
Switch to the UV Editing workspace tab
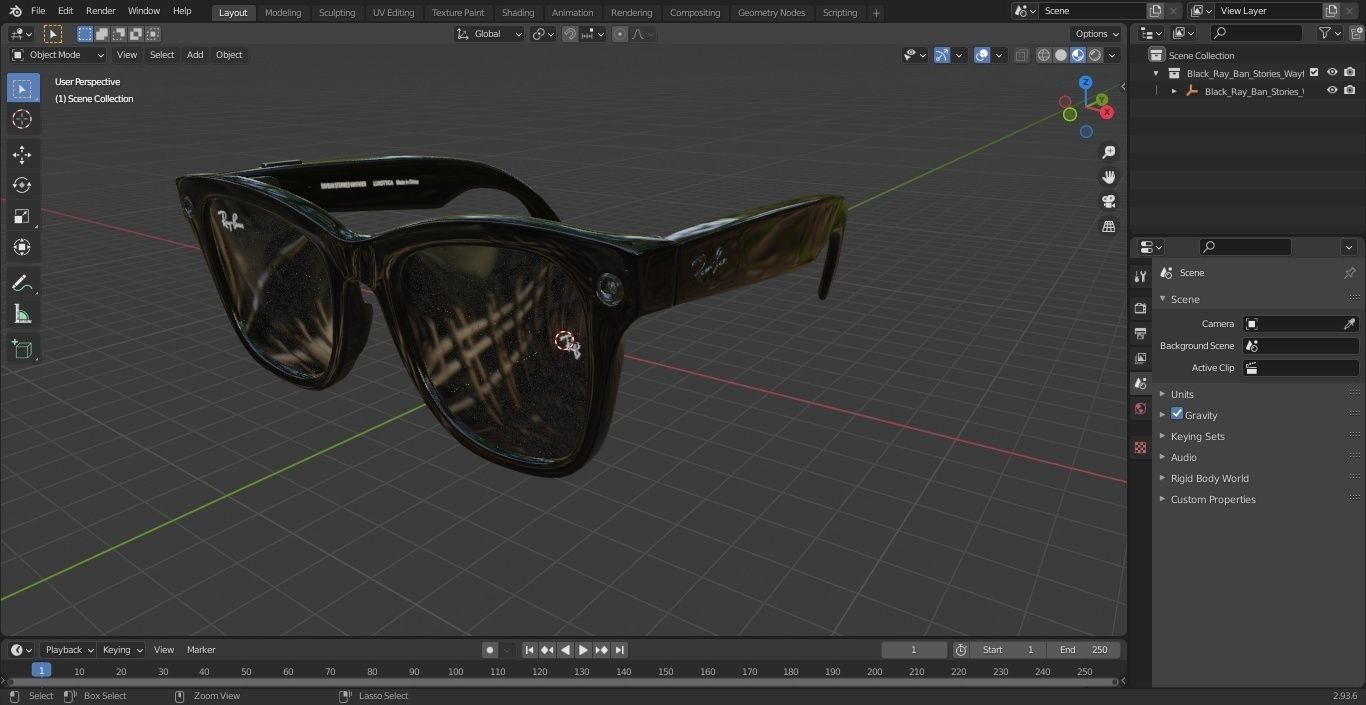(x=393, y=12)
